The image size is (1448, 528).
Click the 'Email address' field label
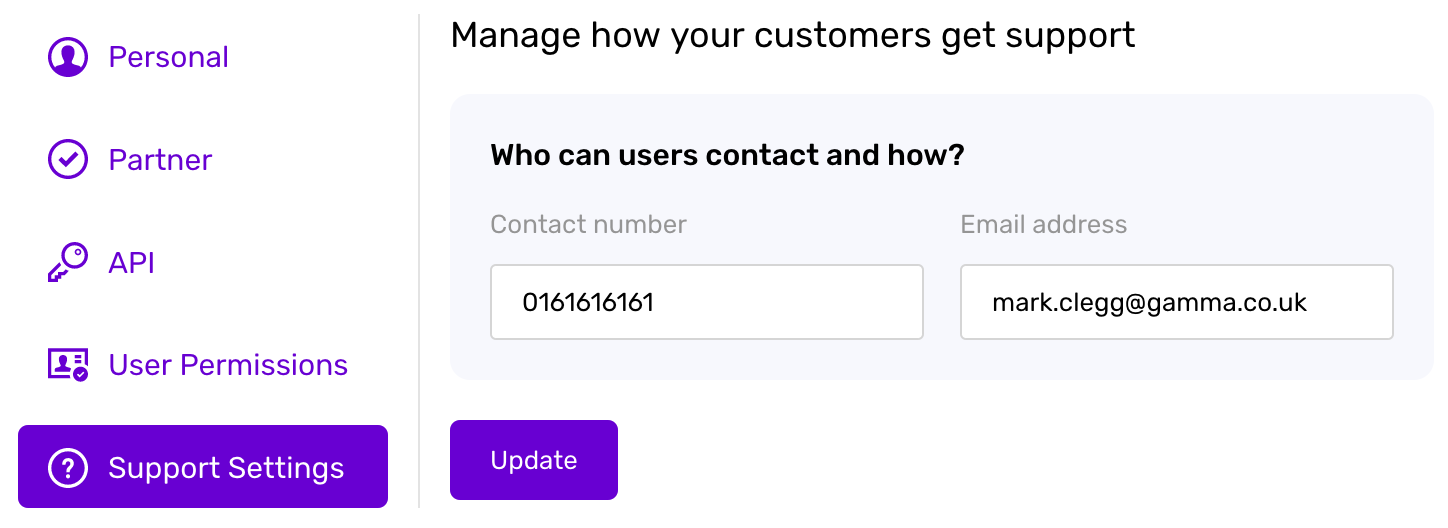point(1043,224)
